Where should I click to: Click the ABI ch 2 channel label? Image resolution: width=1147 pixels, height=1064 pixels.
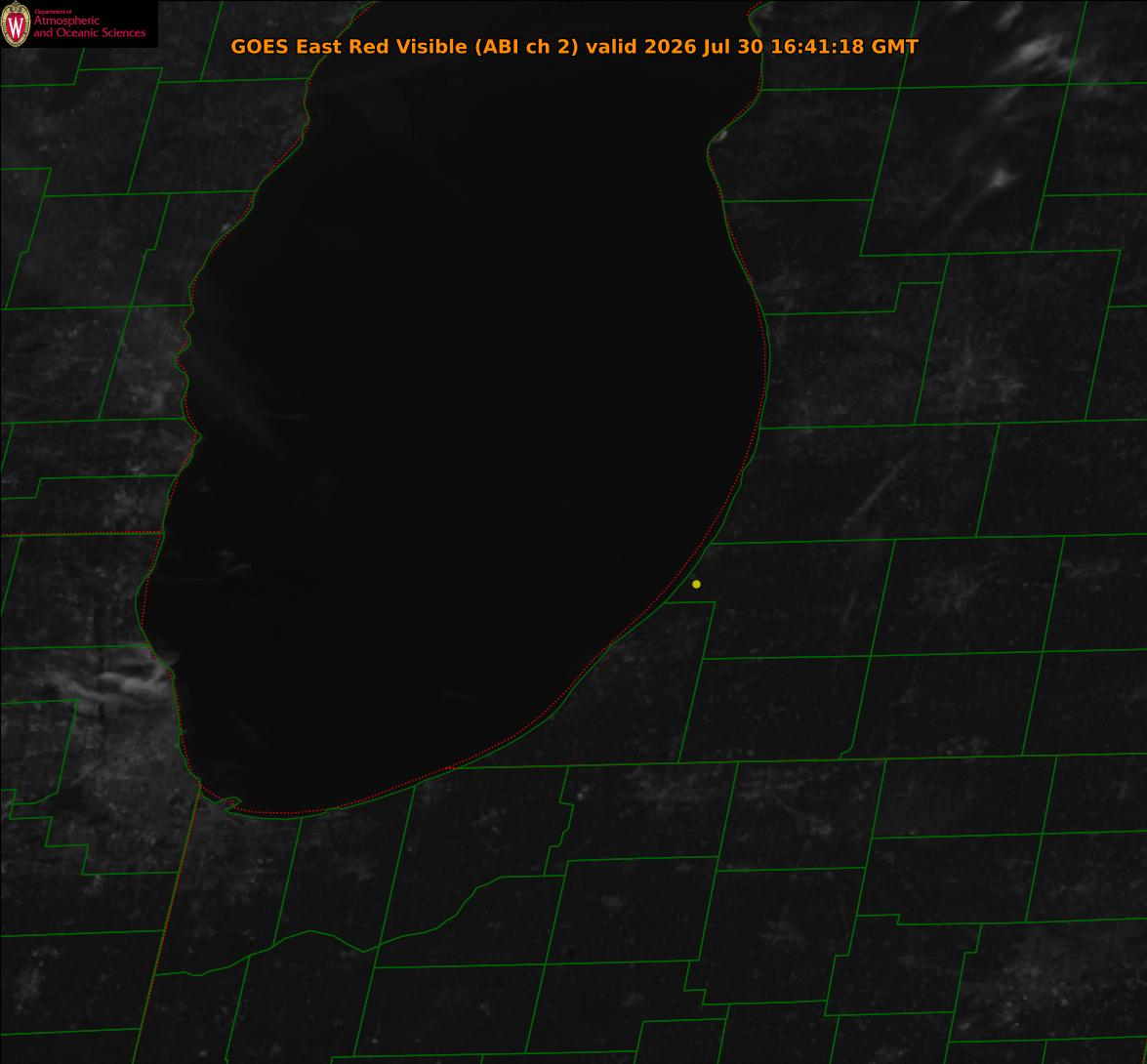click(526, 46)
